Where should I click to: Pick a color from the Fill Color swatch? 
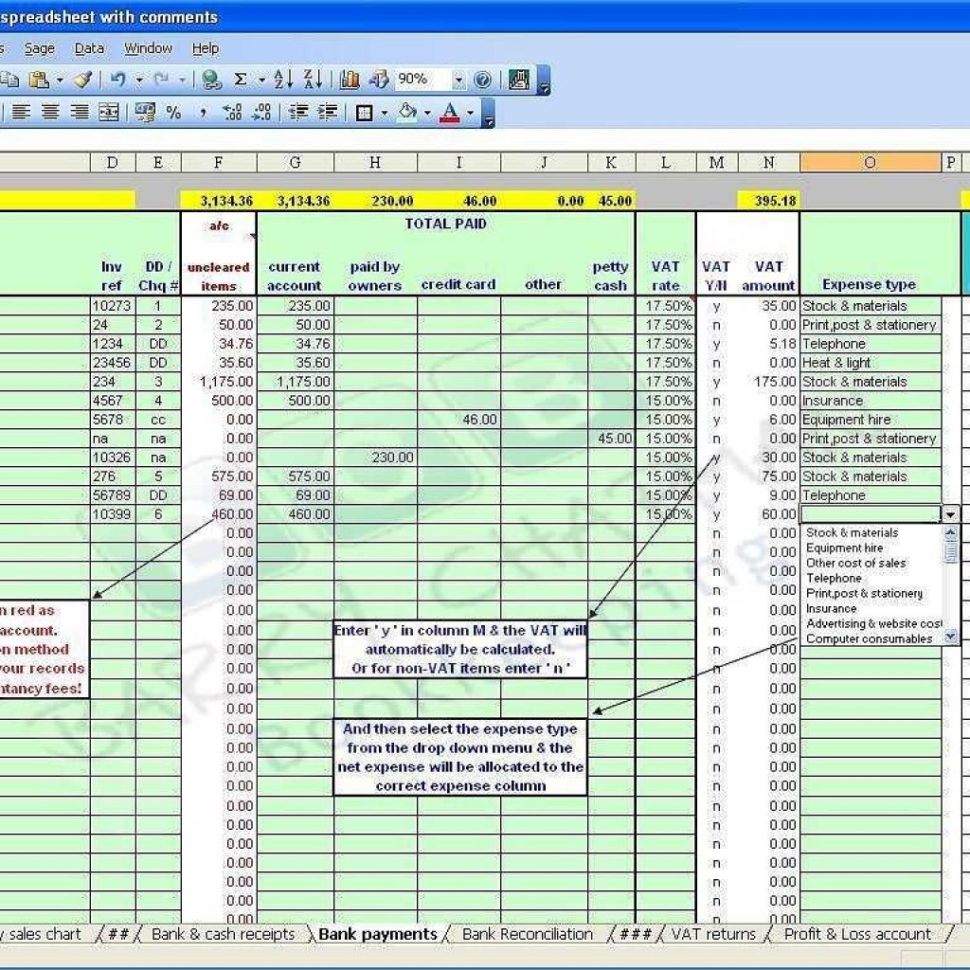coord(407,112)
